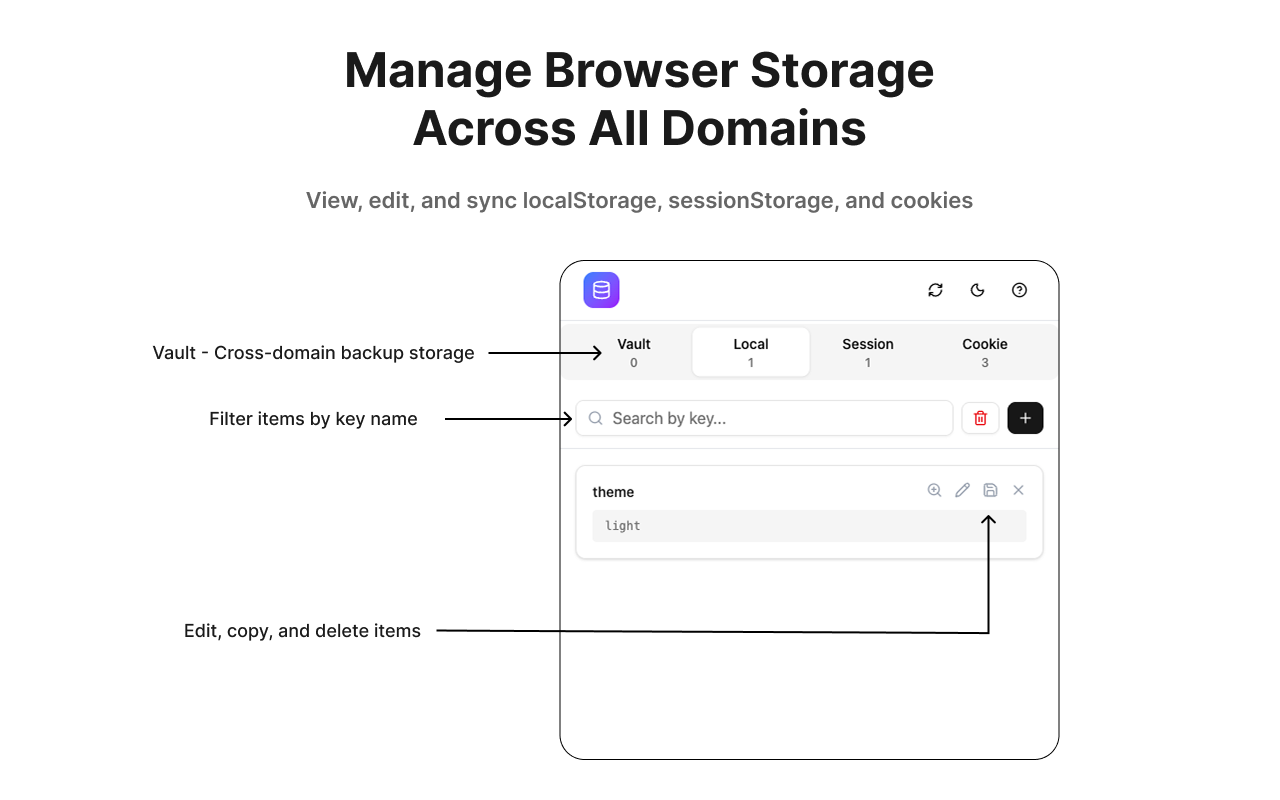Open help via question mark icon
This screenshot has height=800, width=1280.
coord(1019,290)
